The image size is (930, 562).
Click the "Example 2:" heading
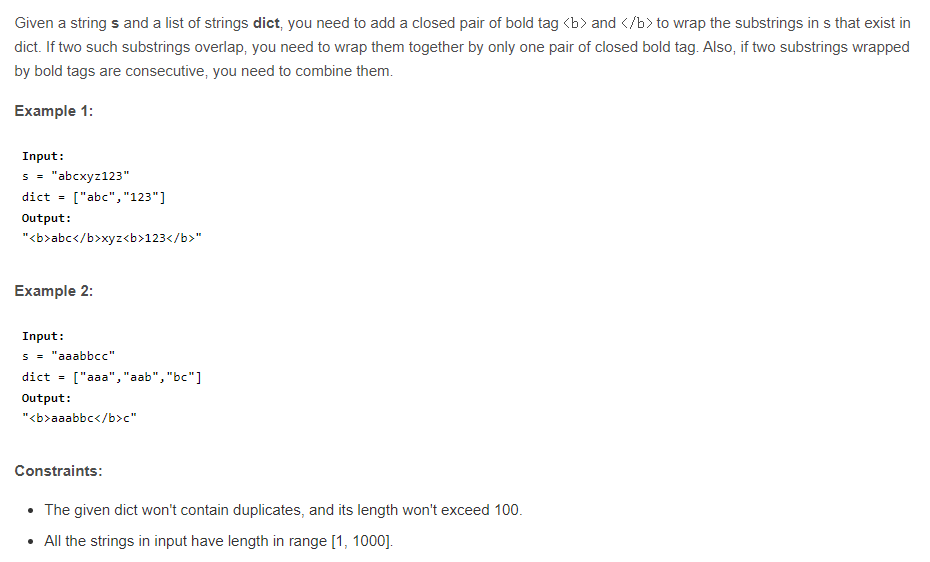tap(54, 291)
